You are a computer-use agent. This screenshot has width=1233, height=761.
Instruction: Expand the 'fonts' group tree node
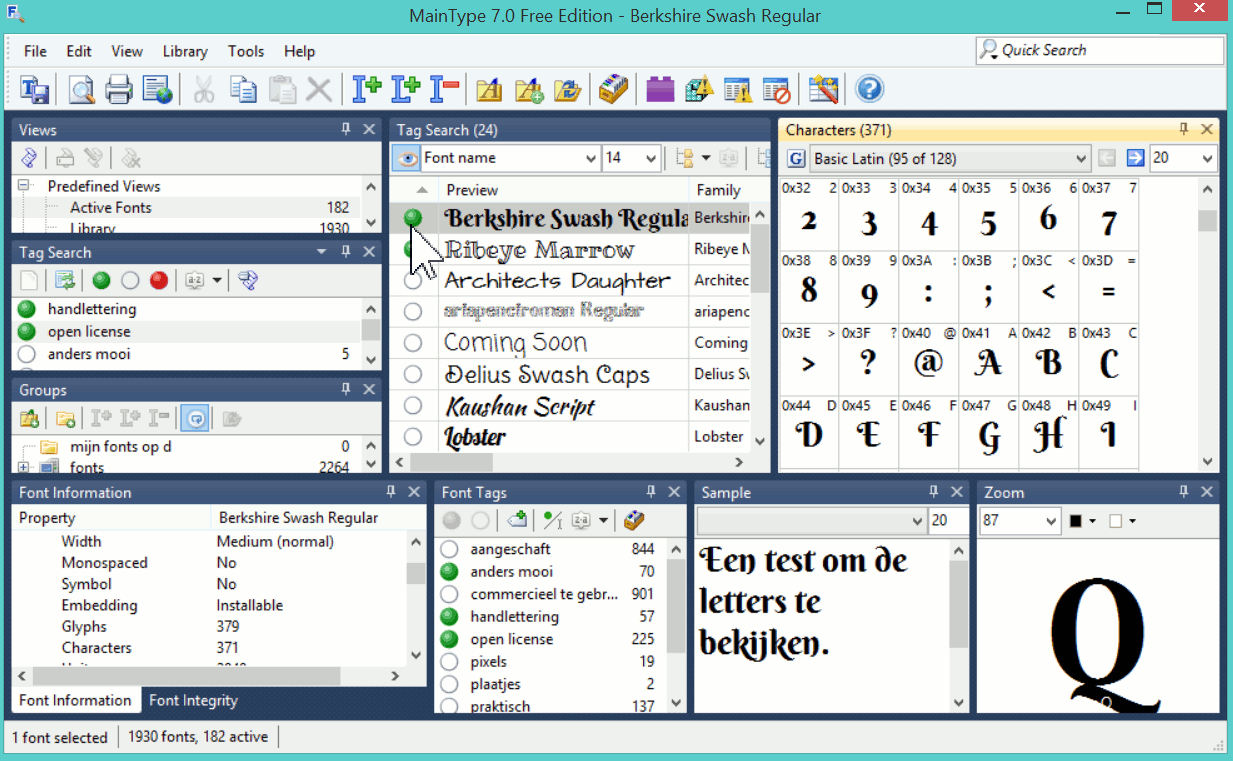(22, 467)
